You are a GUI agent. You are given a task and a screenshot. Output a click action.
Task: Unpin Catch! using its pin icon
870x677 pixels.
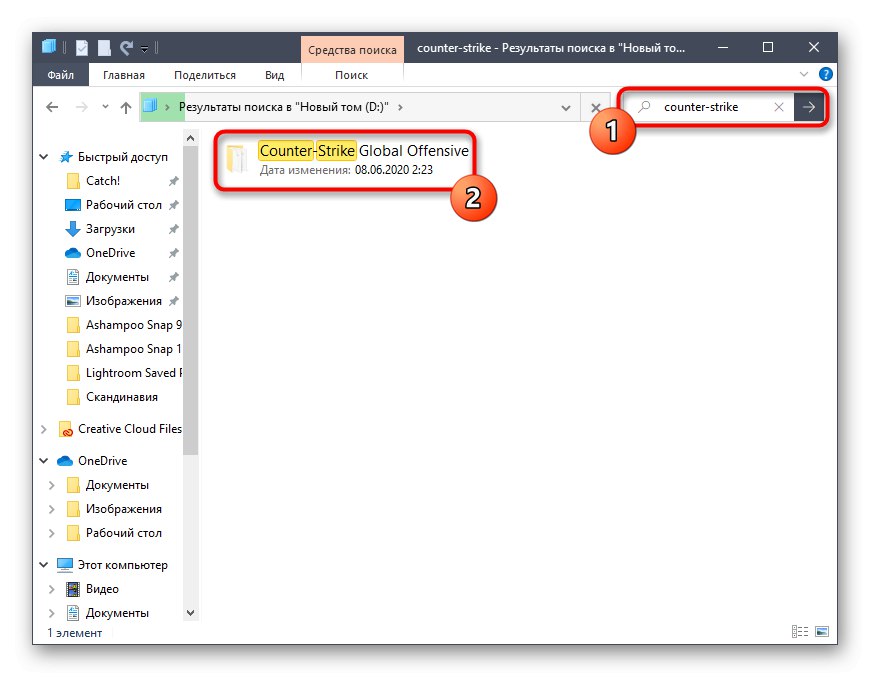pyautogui.click(x=174, y=181)
